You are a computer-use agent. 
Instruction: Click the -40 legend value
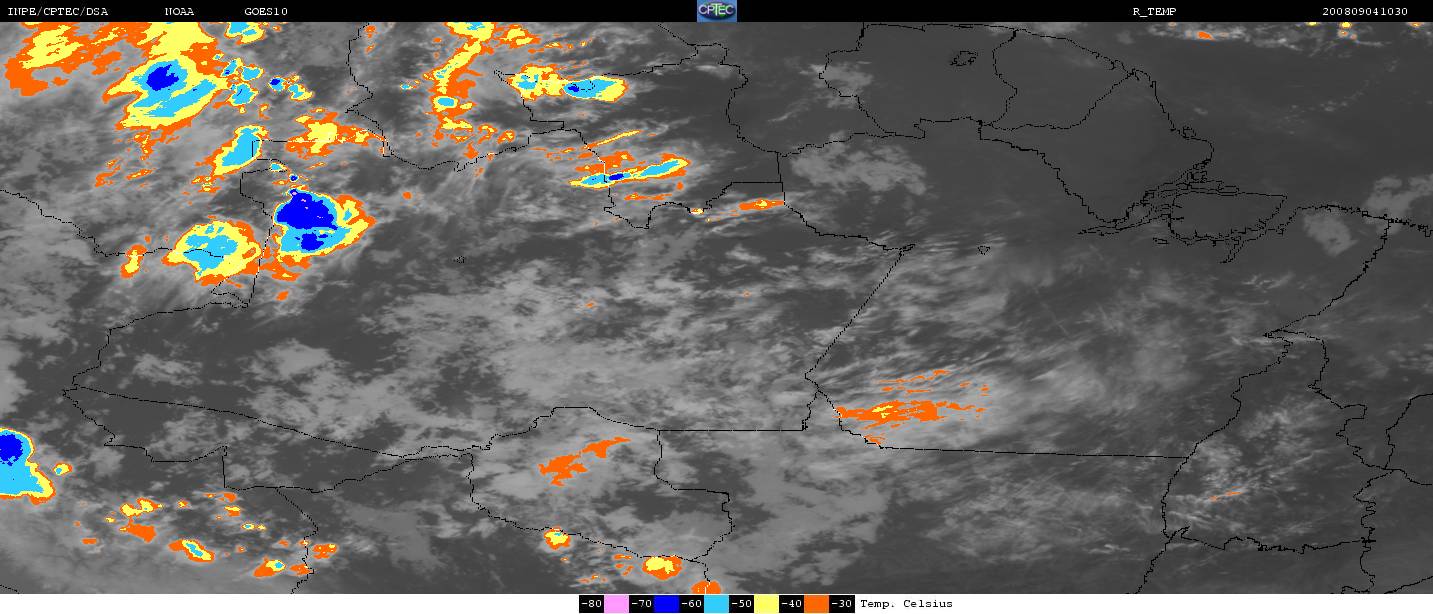791,604
